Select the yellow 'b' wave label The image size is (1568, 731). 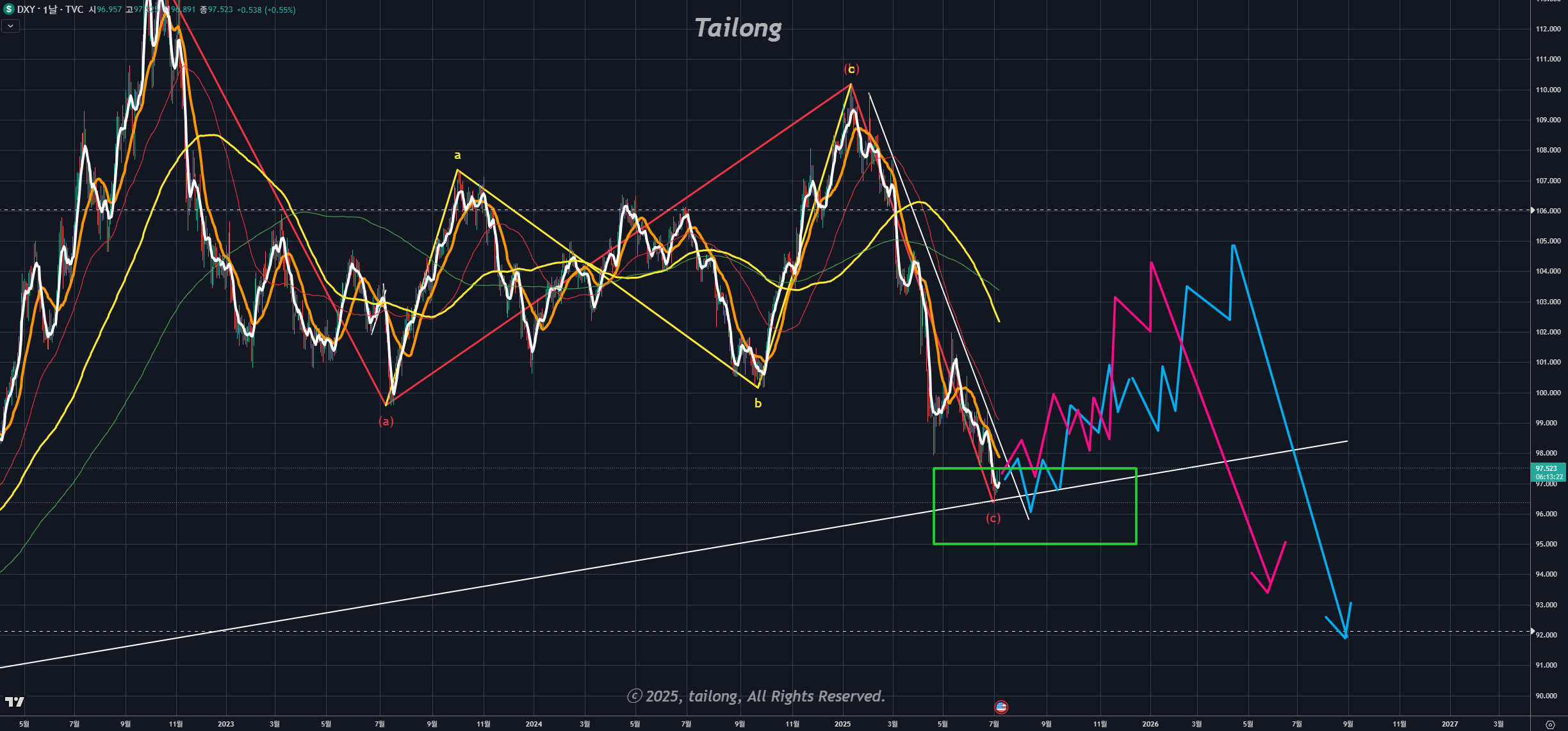[758, 403]
